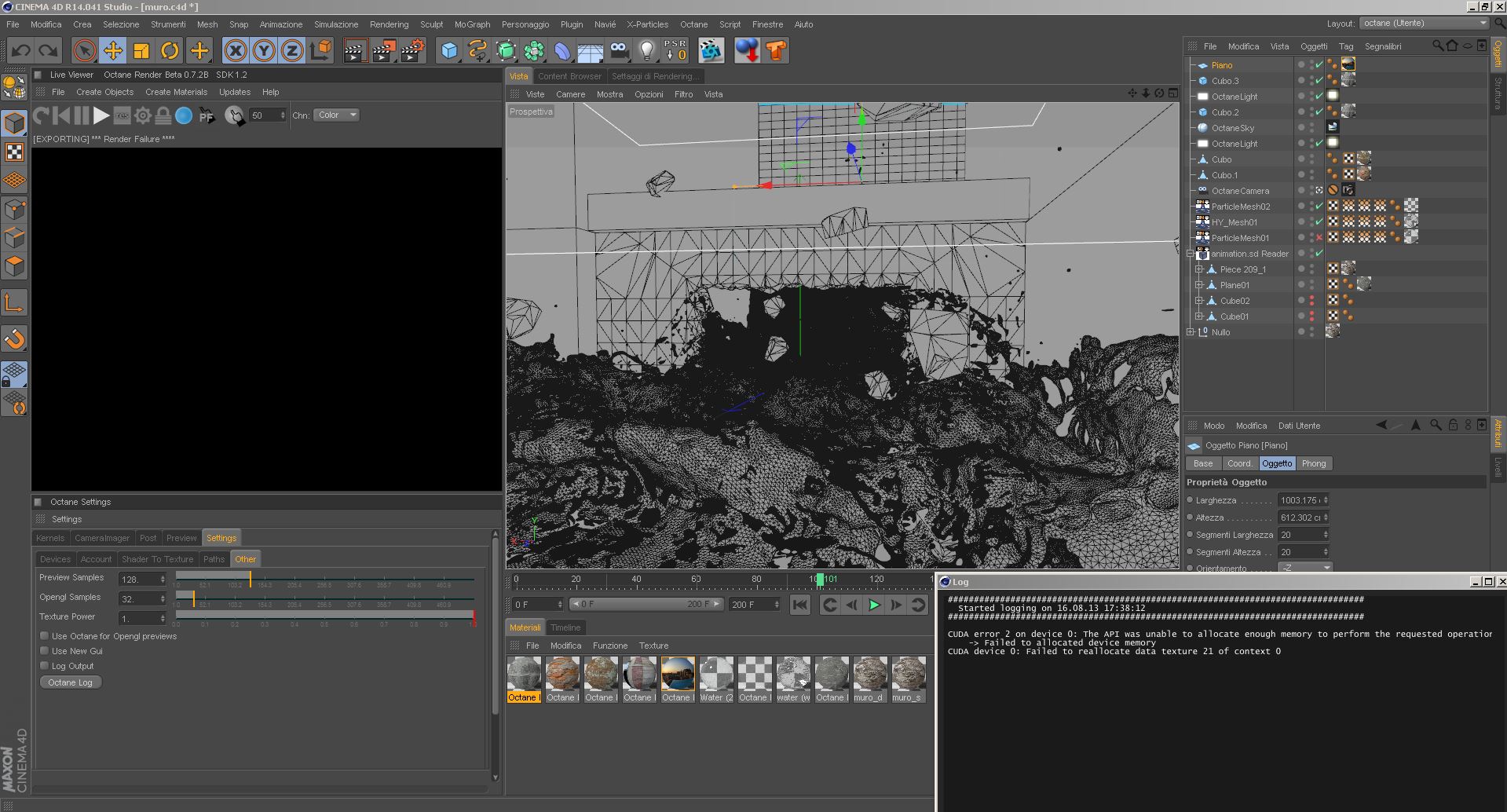Expand the Nullo object in the tree
This screenshot has width=1507, height=812.
pos(1191,332)
